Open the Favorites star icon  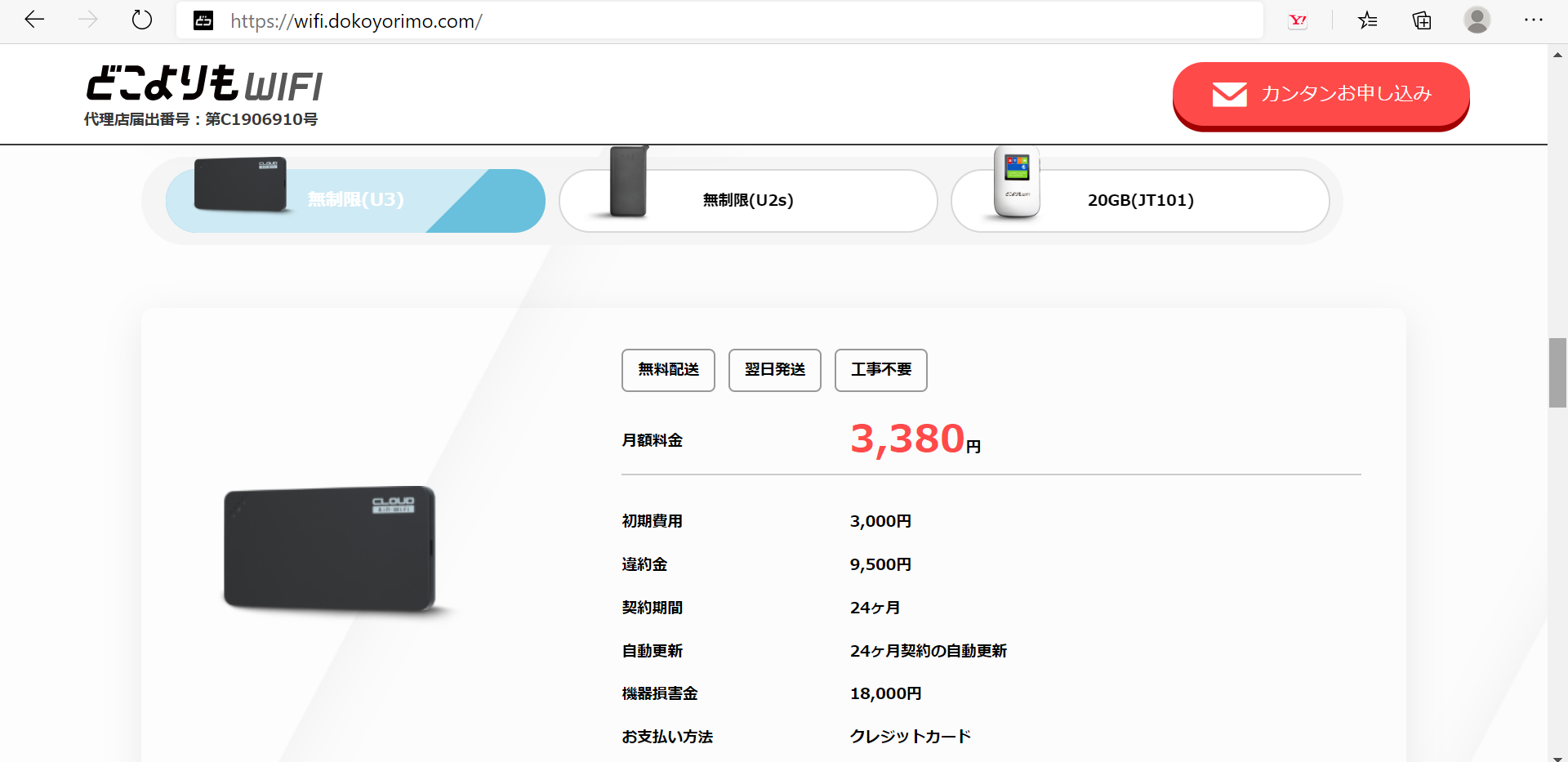point(1367,20)
